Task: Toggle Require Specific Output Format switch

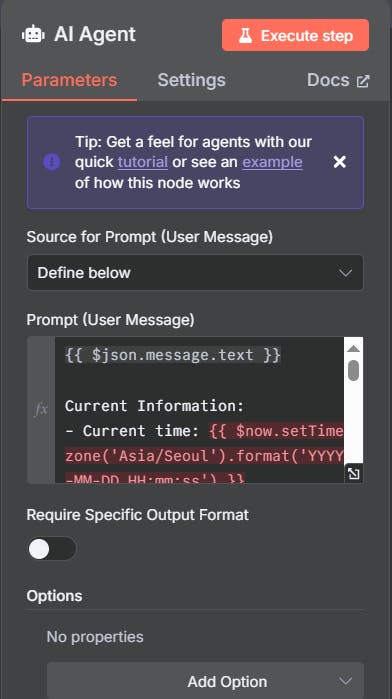Action: pos(52,548)
